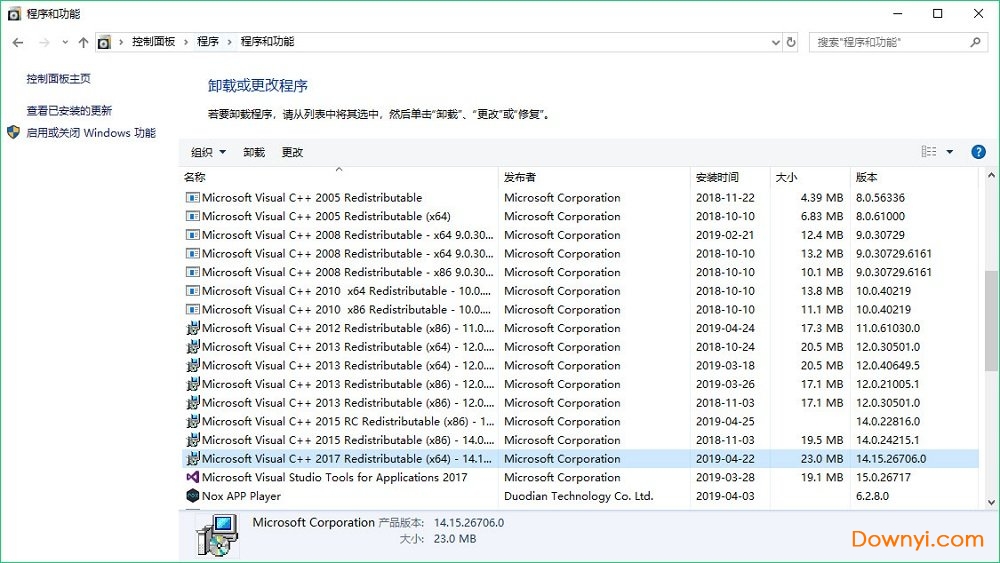Expand the address bar history dropdown

[x=775, y=42]
